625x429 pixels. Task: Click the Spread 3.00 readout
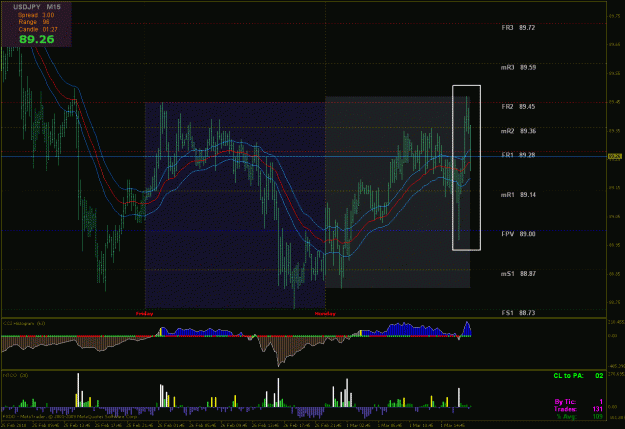coord(36,15)
